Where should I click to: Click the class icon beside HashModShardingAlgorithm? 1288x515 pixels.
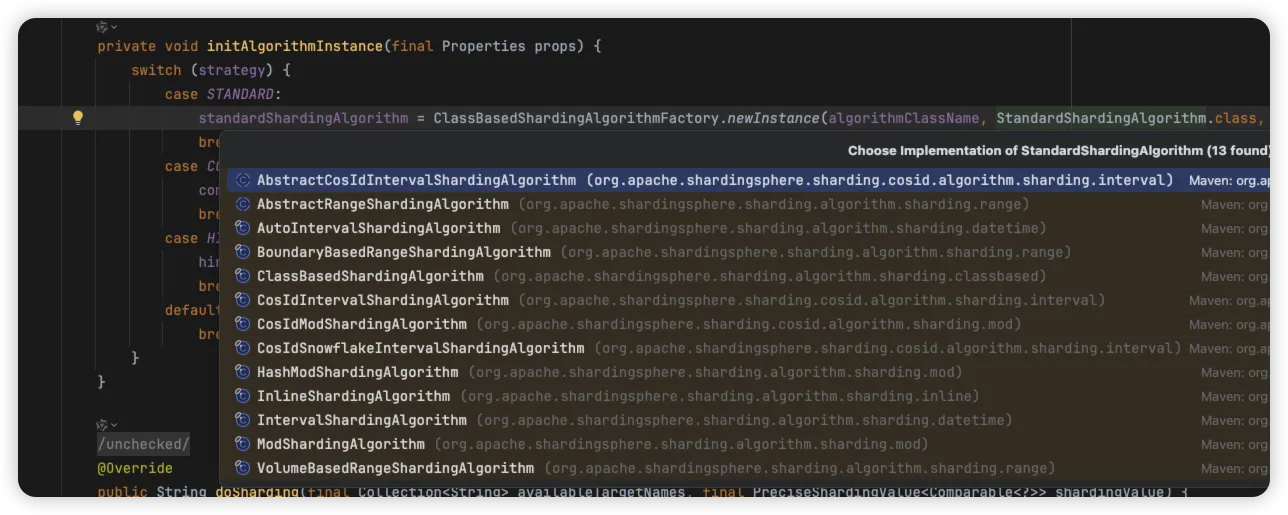click(x=242, y=372)
